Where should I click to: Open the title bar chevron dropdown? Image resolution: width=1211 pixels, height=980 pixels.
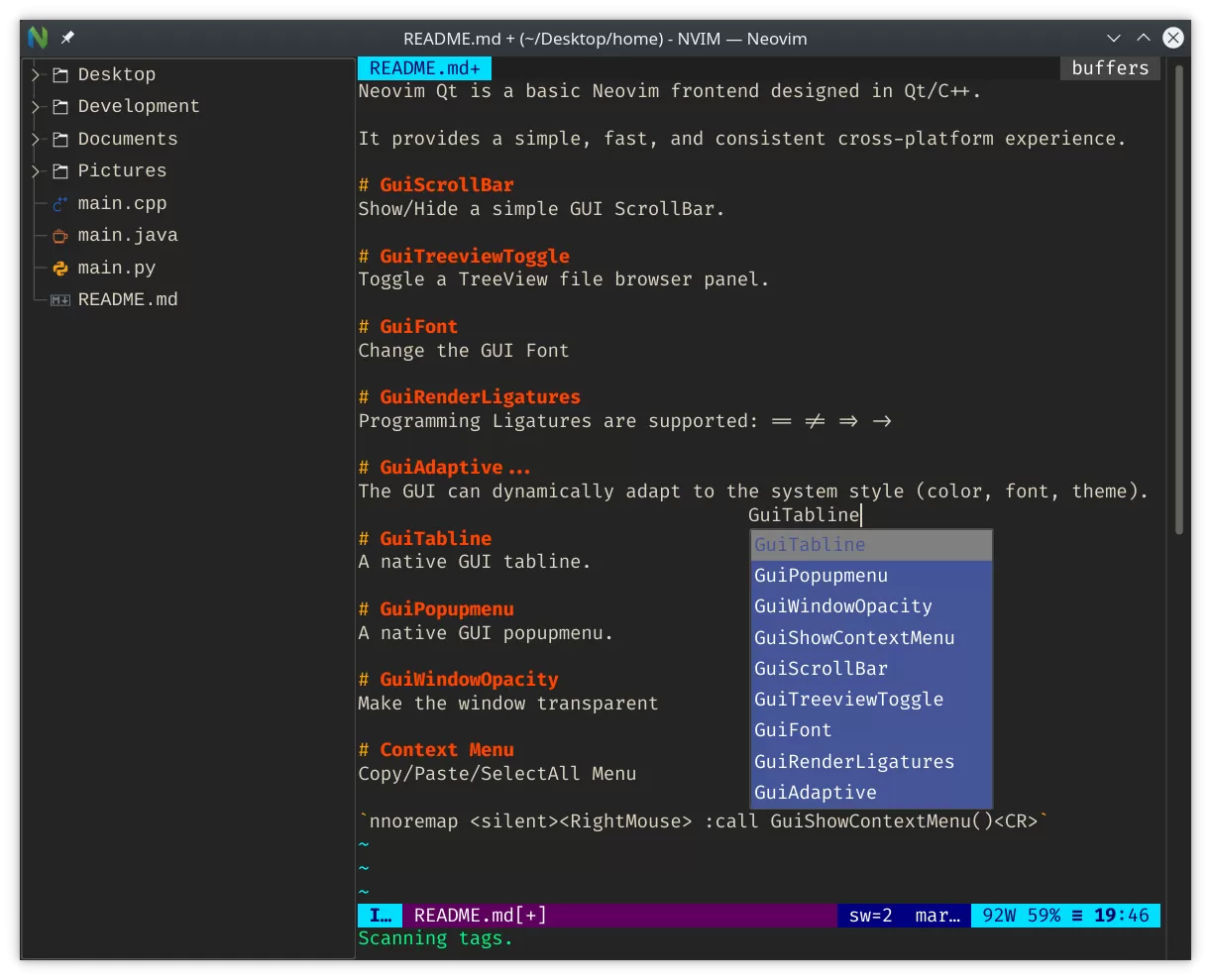(x=1114, y=38)
